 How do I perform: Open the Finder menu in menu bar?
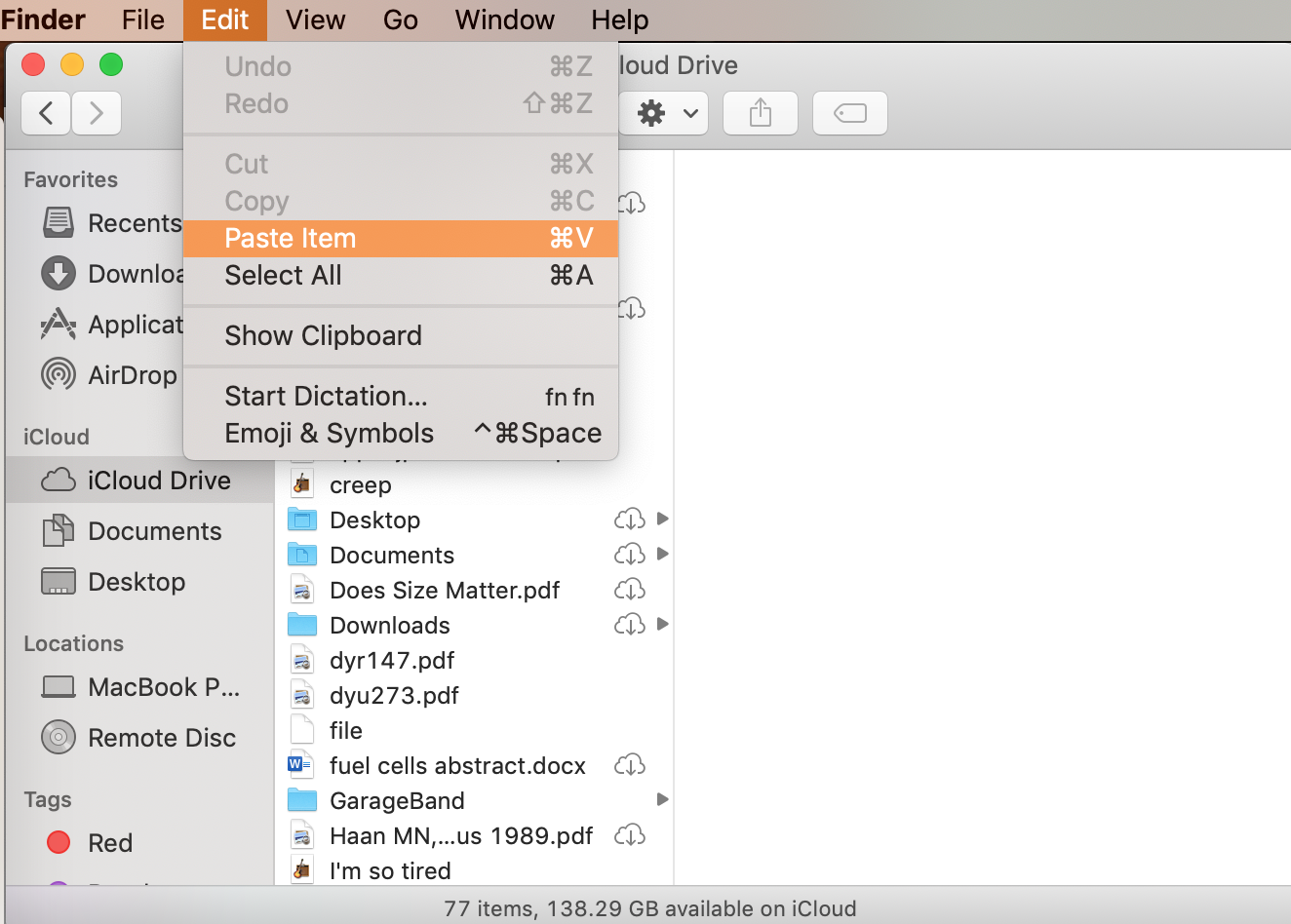tap(43, 19)
